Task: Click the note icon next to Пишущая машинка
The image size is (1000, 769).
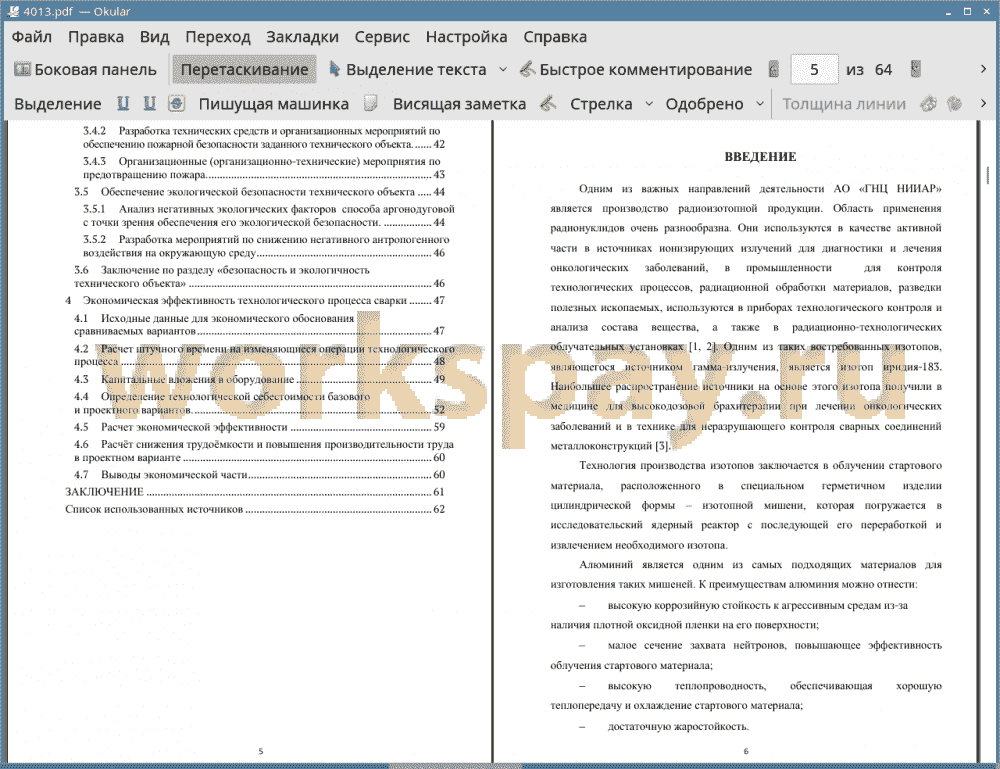Action: click(371, 104)
